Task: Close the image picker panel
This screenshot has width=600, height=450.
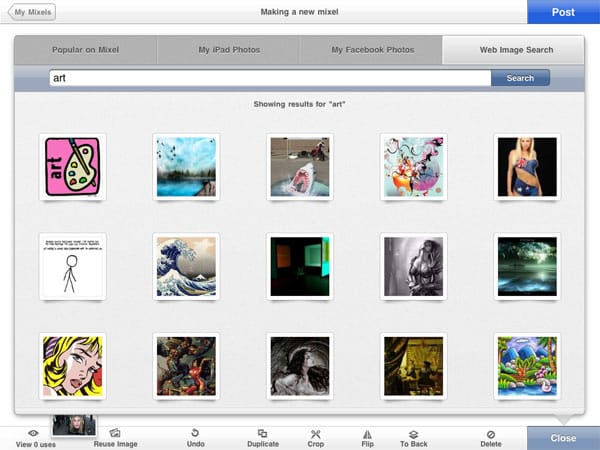Action: click(x=563, y=438)
